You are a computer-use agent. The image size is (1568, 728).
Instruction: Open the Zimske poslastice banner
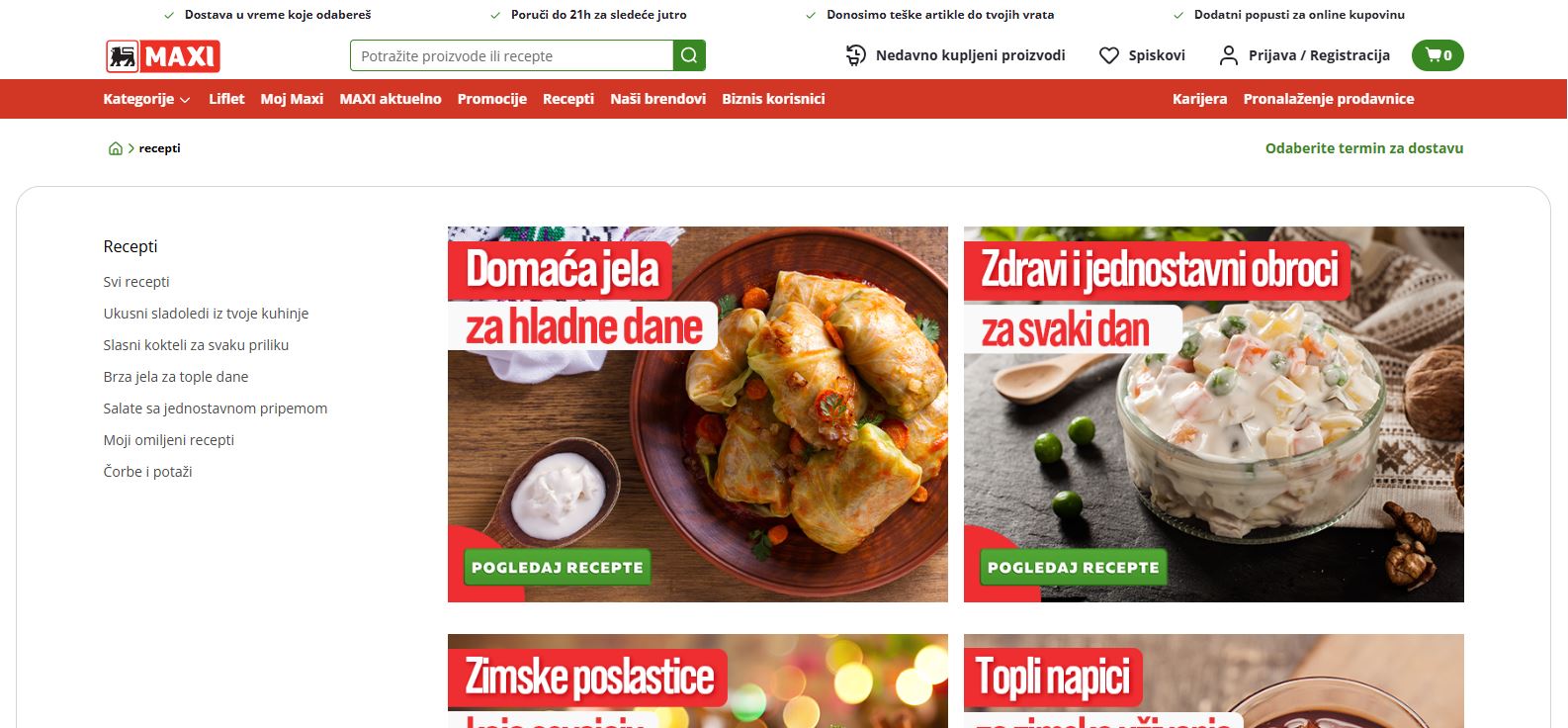(698, 681)
